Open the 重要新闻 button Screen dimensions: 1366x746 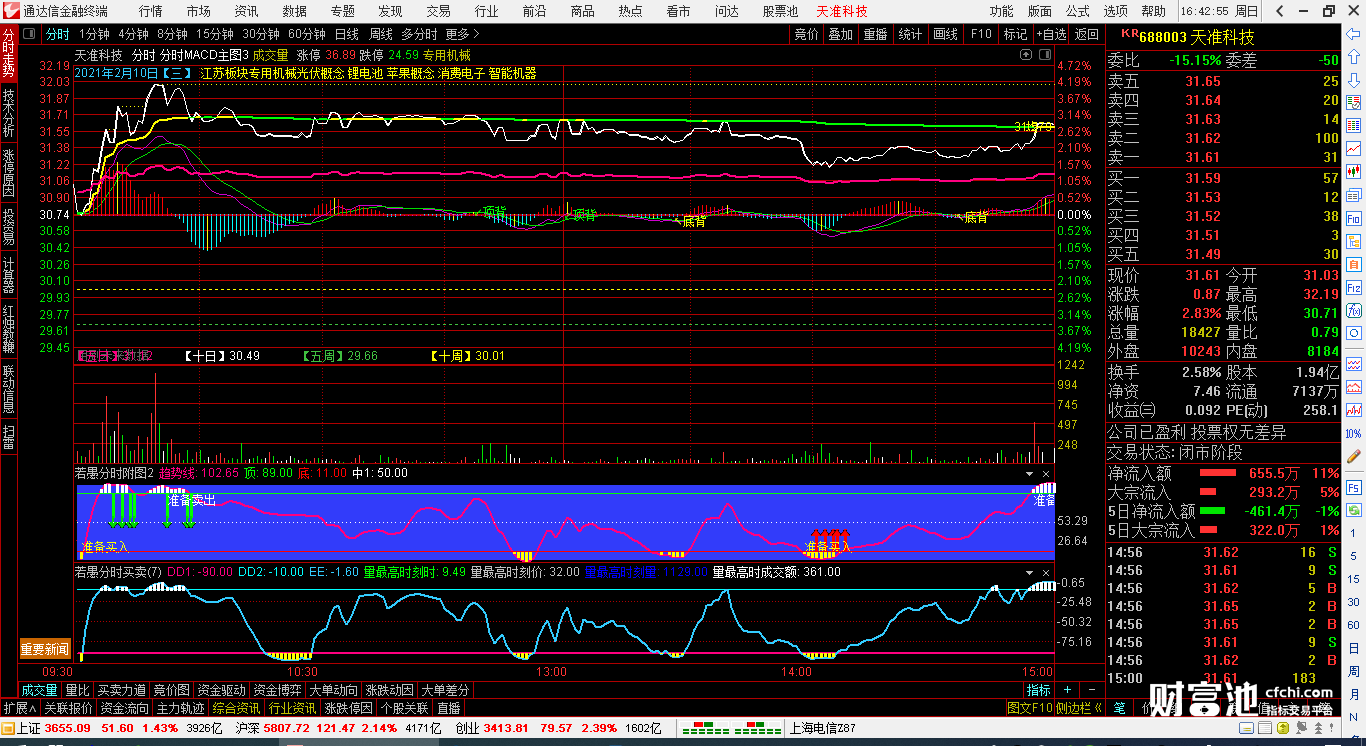(x=45, y=650)
